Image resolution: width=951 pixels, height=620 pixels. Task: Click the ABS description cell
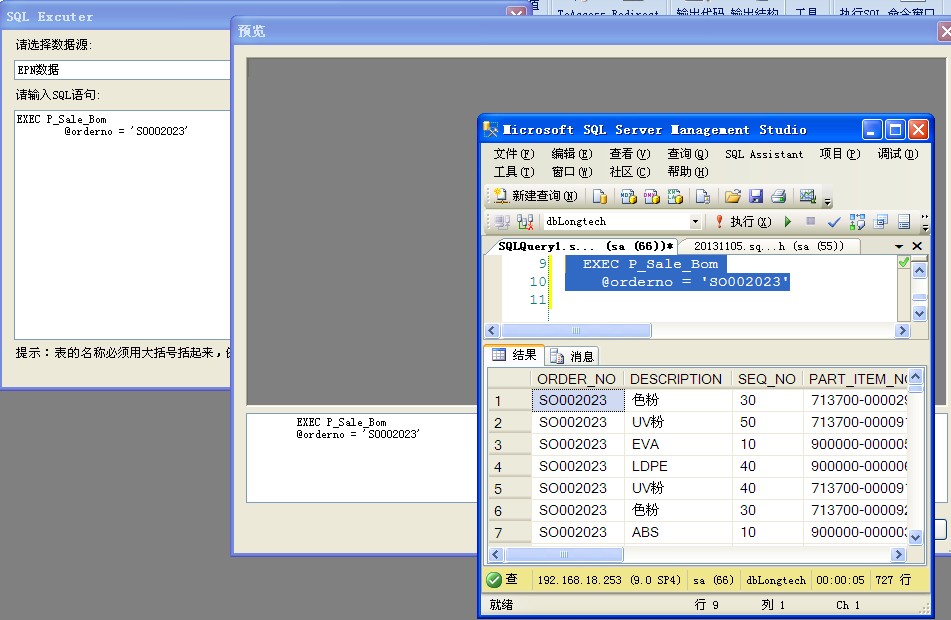[678, 532]
